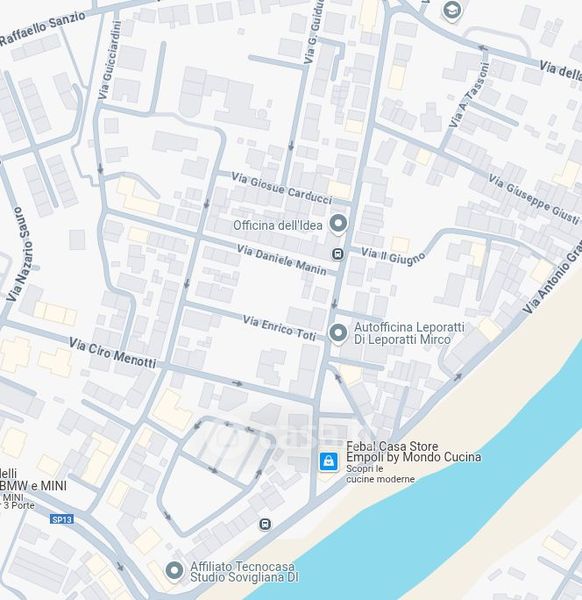582x600 pixels.
Task: Open the Febal Casa Store Empoli label
Action: click(x=413, y=452)
